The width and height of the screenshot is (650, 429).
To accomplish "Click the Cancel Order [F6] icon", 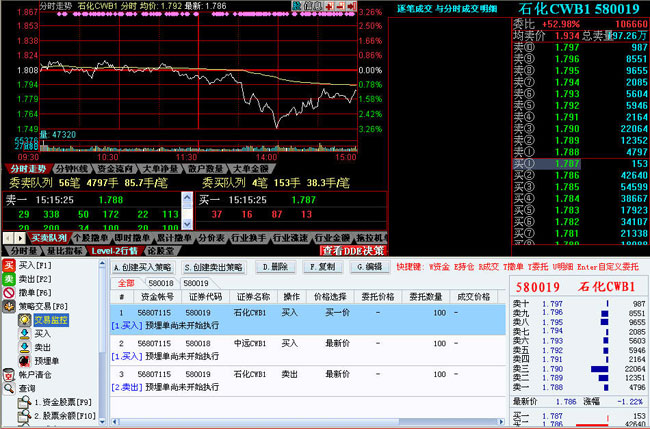I will tap(10, 292).
